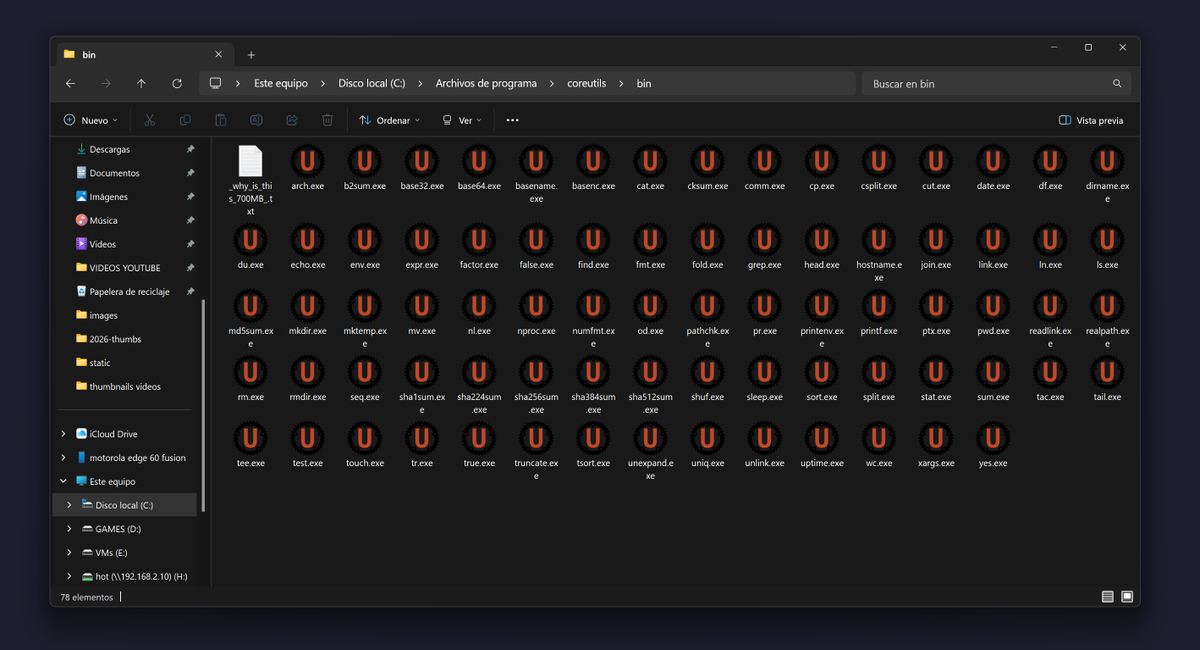Select the sha256sum.exe file icon
1200x650 pixels.
pos(536,372)
